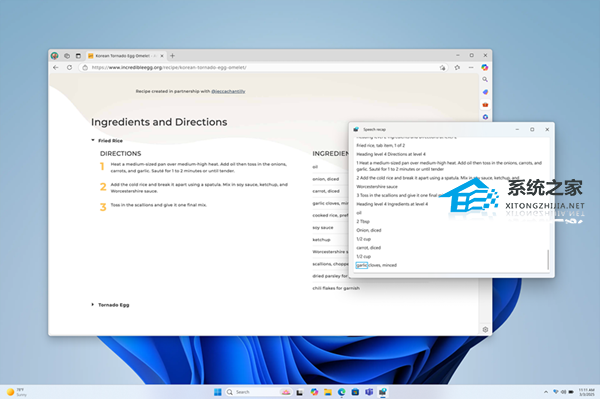Open tab actions menu icon in Edge
Image resolution: width=600 pixels, height=399 pixels.
[x=78, y=56]
